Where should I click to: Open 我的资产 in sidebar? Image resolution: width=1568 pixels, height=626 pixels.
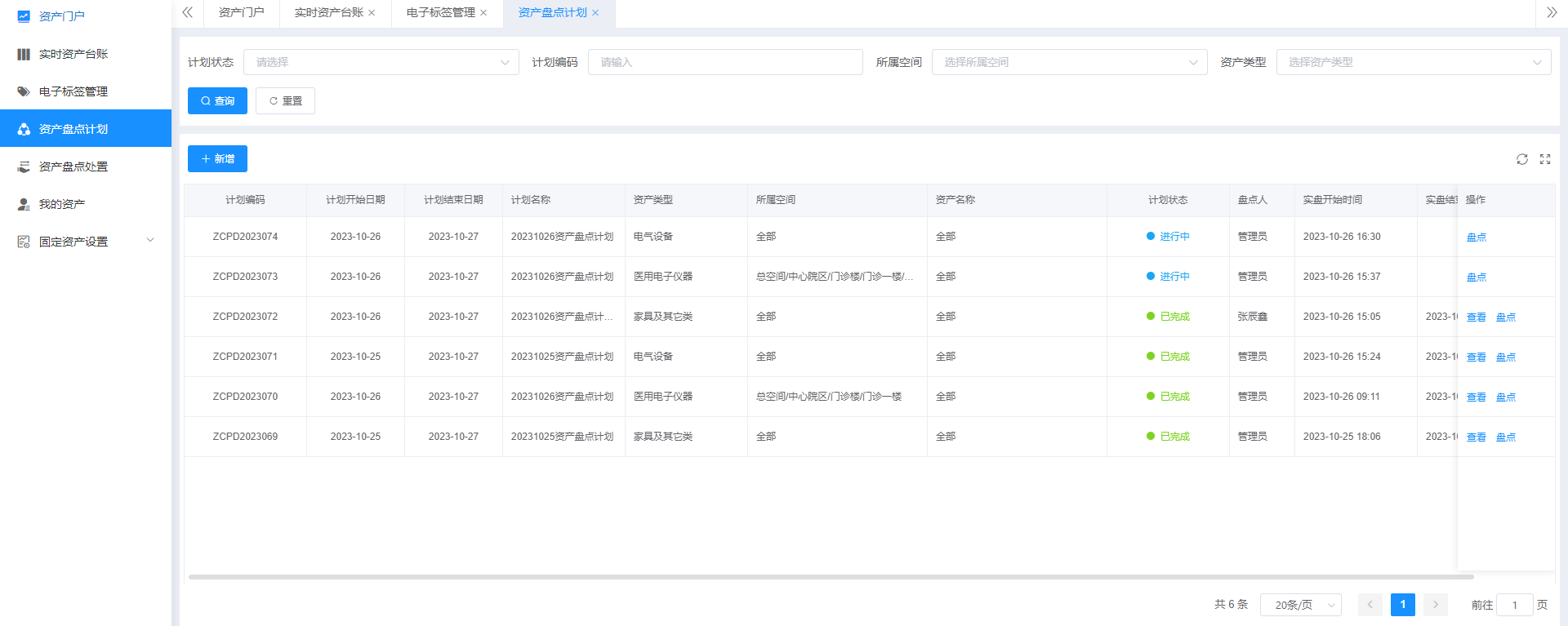62,204
